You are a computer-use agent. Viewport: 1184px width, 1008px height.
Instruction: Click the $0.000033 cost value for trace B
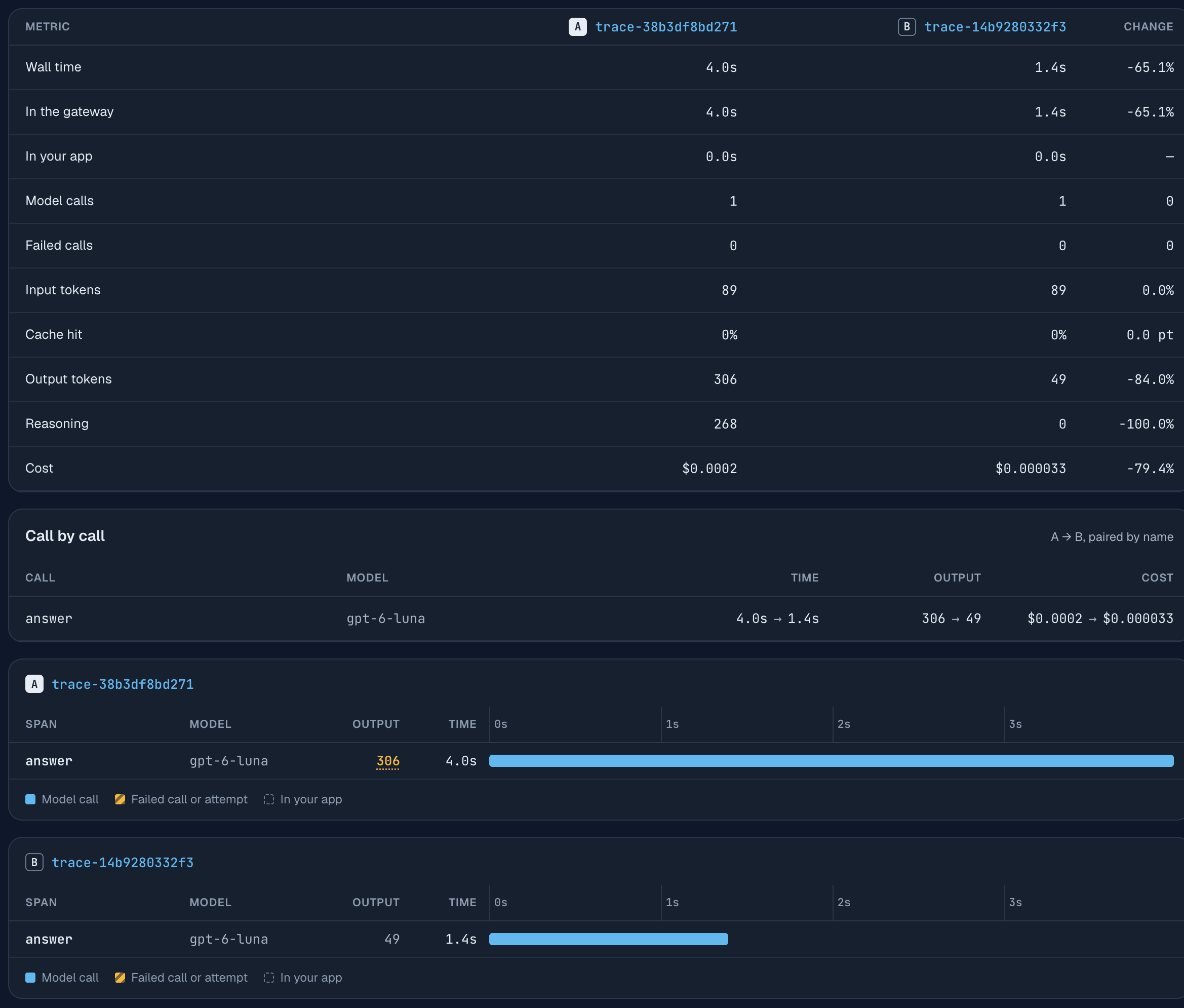[1031, 468]
